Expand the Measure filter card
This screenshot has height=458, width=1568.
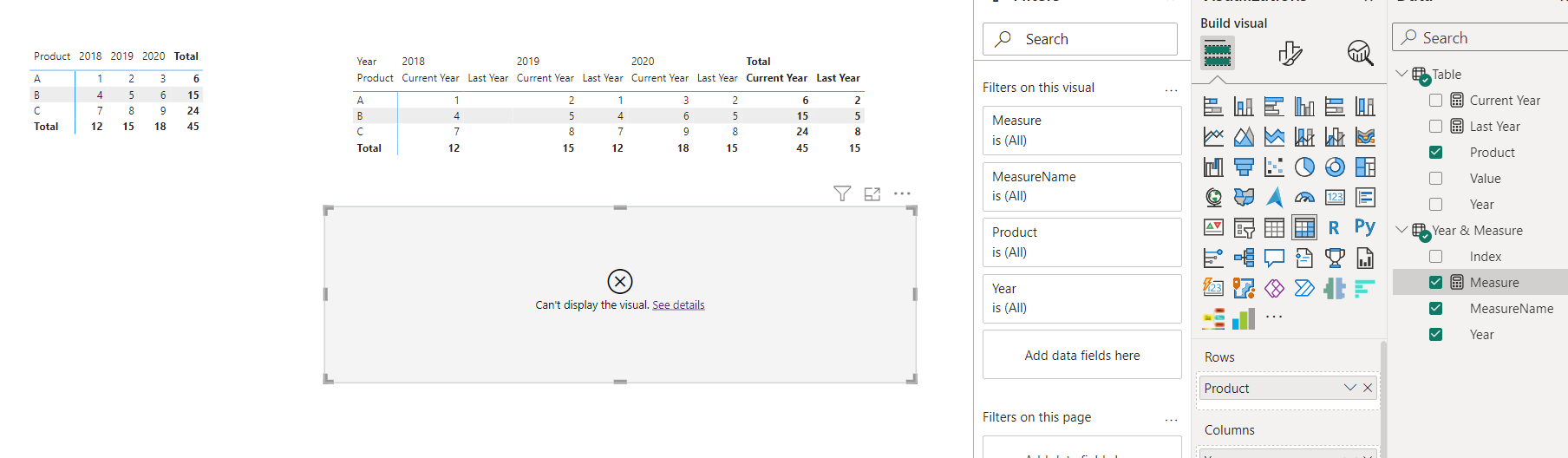point(1081,130)
